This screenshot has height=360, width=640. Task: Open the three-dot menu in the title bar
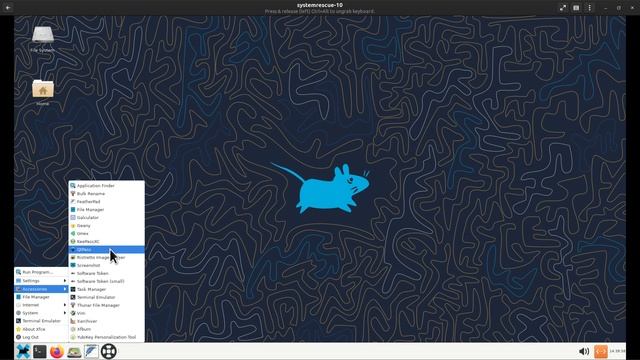pos(589,8)
